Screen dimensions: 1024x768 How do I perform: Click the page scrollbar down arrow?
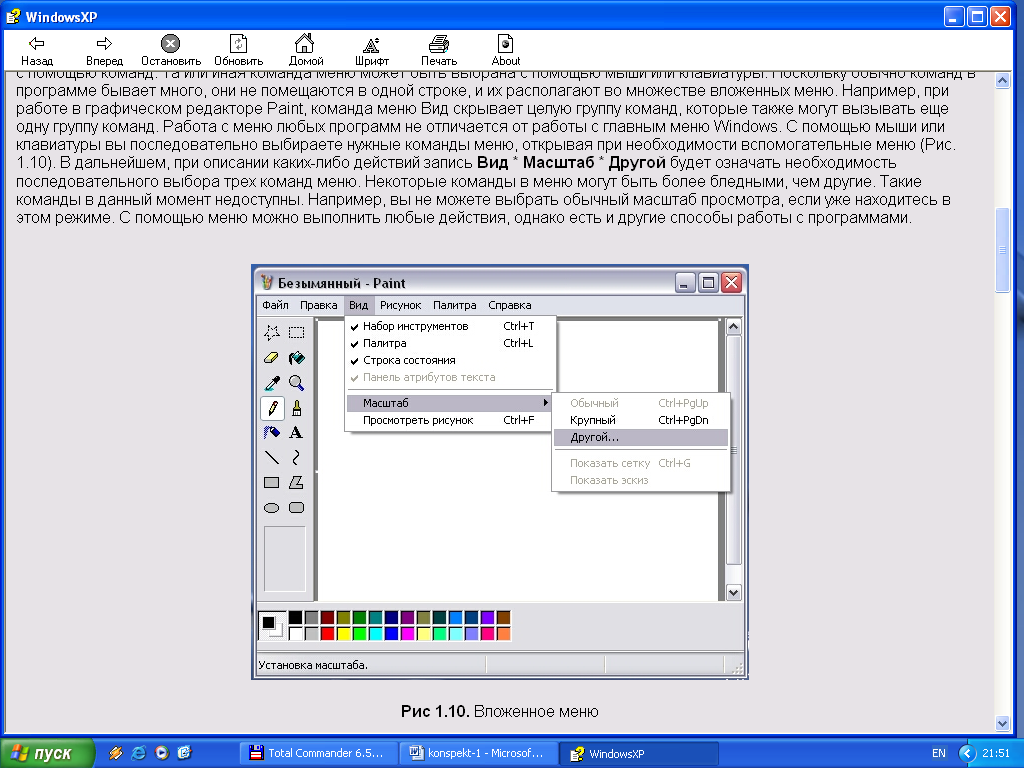point(1002,723)
